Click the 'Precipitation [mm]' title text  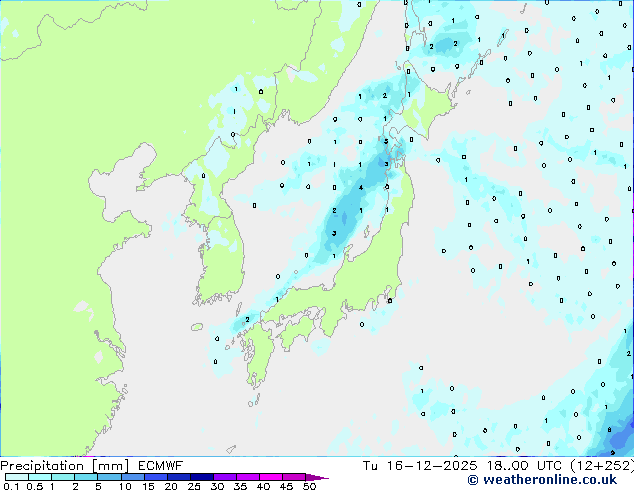65,466
